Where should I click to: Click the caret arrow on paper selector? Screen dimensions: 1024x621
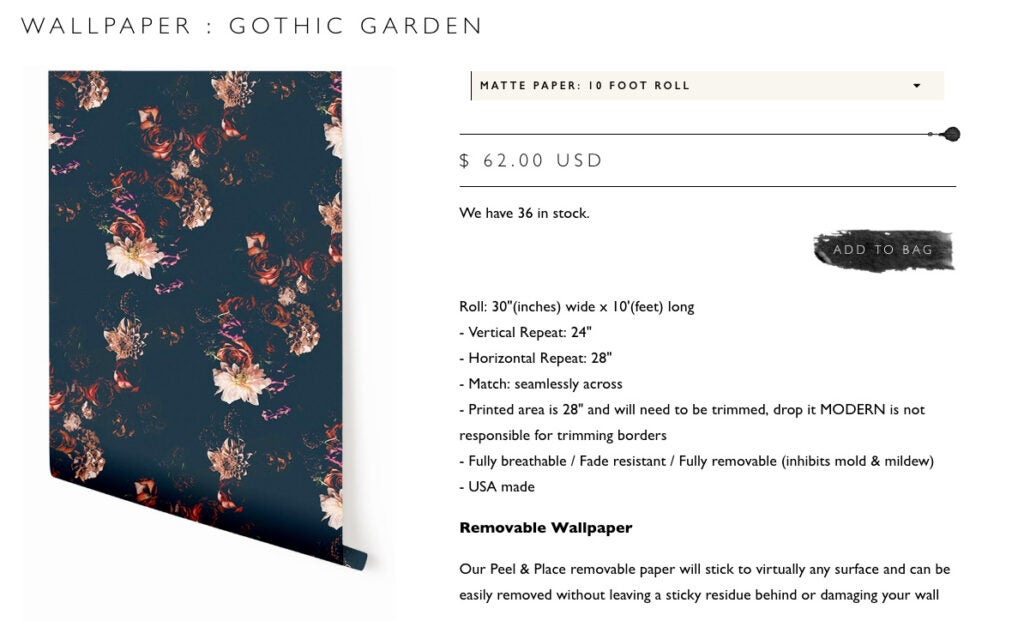(x=917, y=86)
